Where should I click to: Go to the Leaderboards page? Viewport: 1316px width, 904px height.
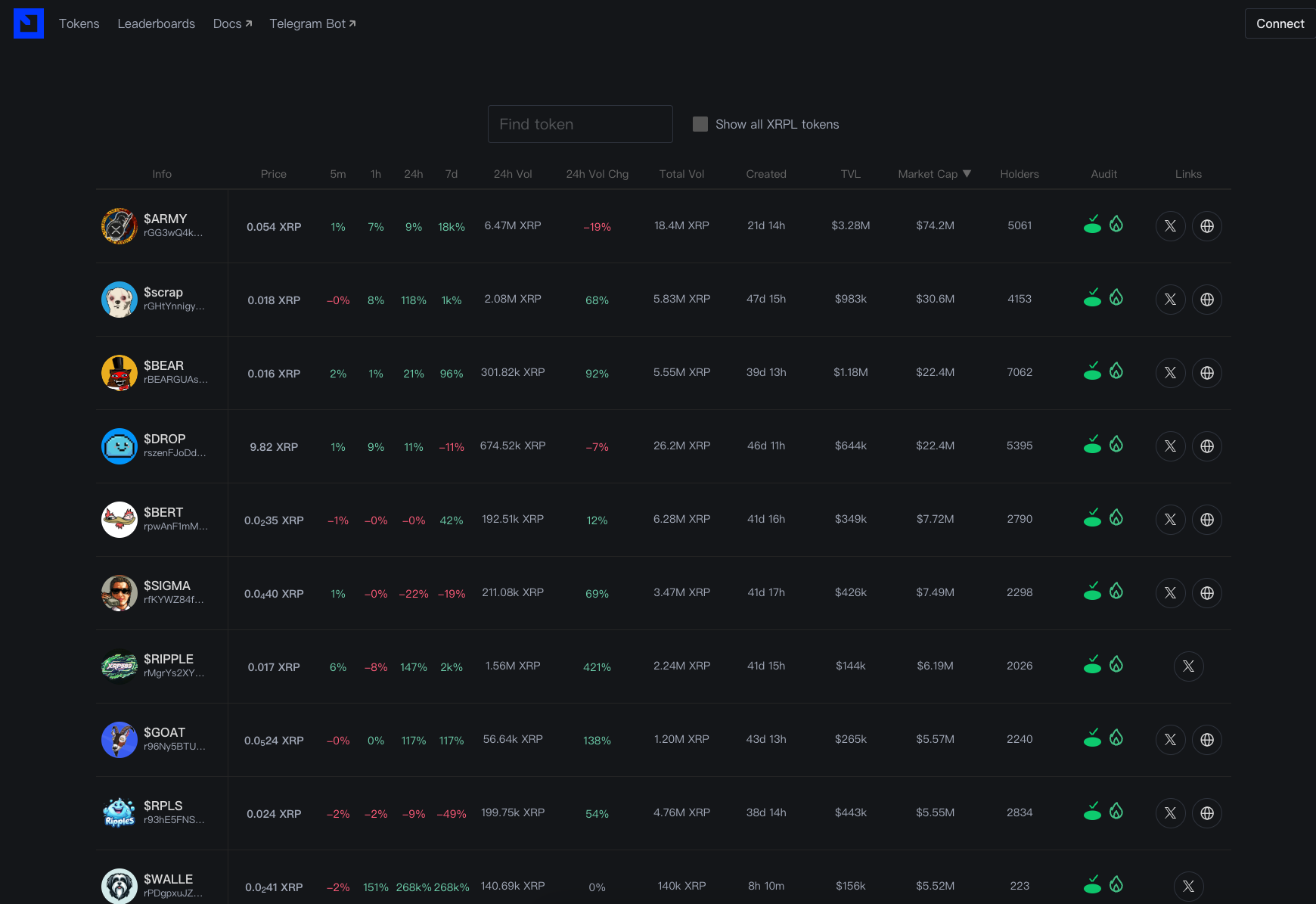click(x=157, y=23)
